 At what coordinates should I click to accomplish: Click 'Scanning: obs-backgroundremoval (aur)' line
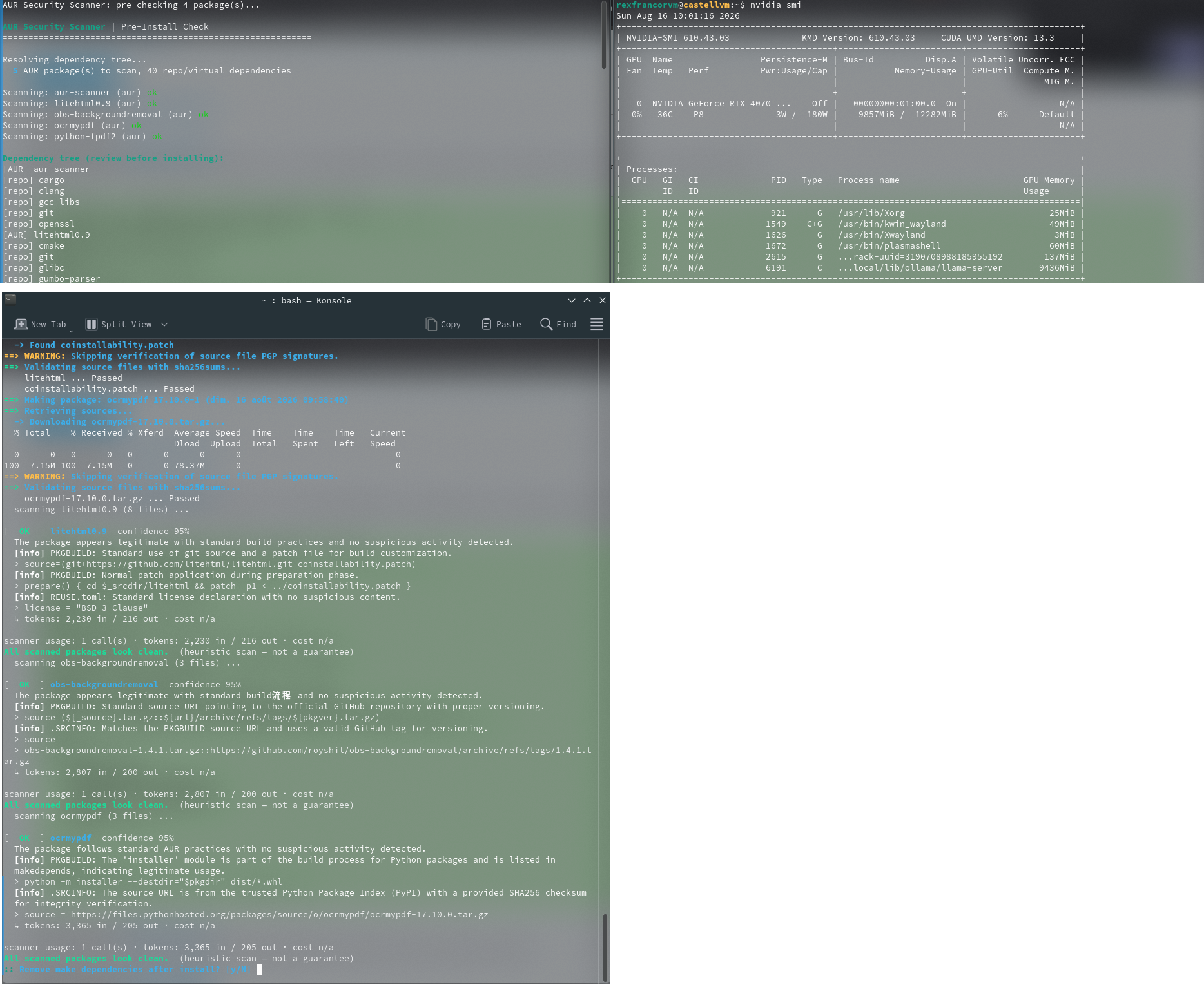pyautogui.click(x=106, y=114)
